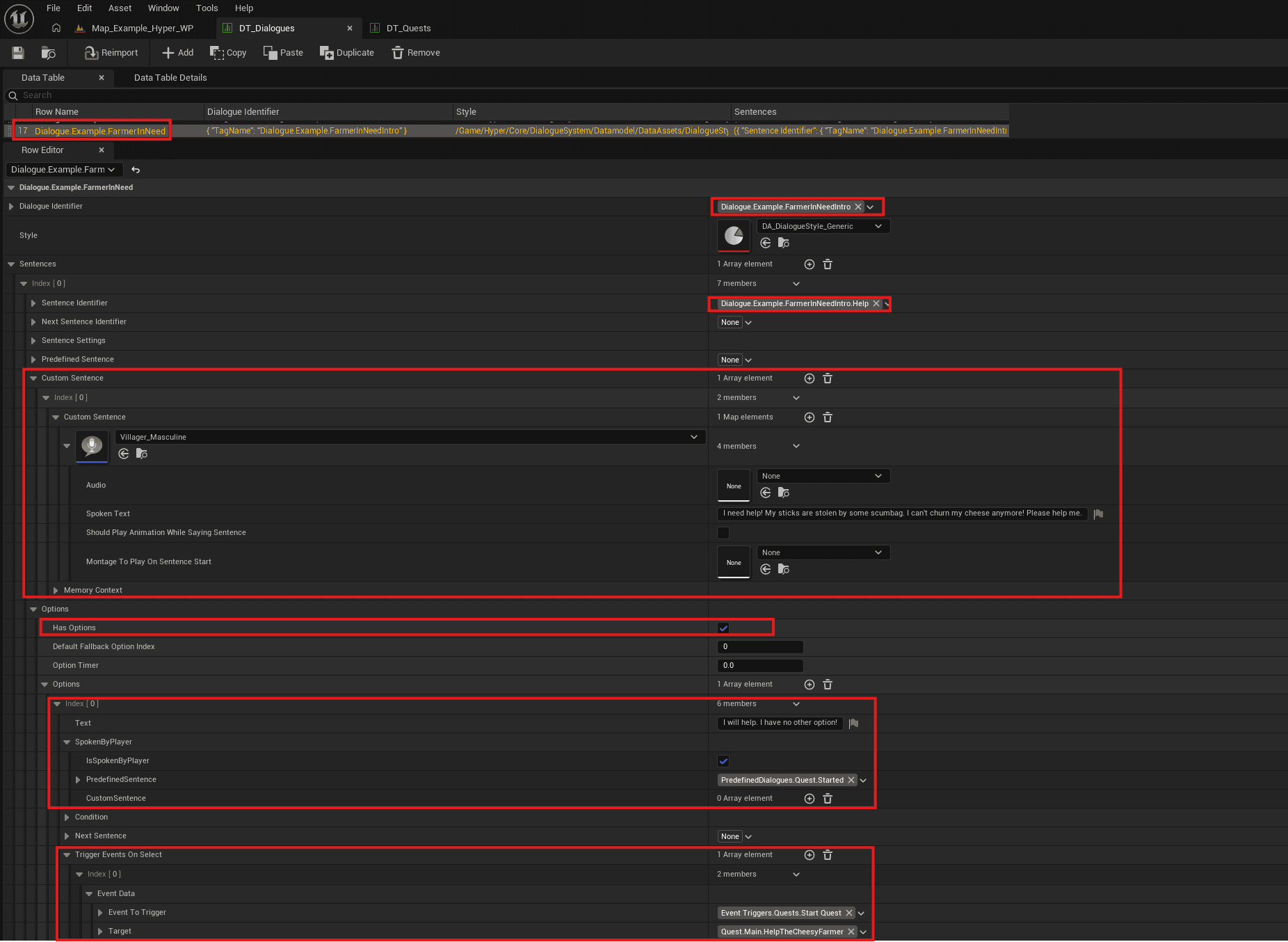Clear Custom Sentence map with trash icon
This screenshot has width=1288, height=942.
pos(828,417)
